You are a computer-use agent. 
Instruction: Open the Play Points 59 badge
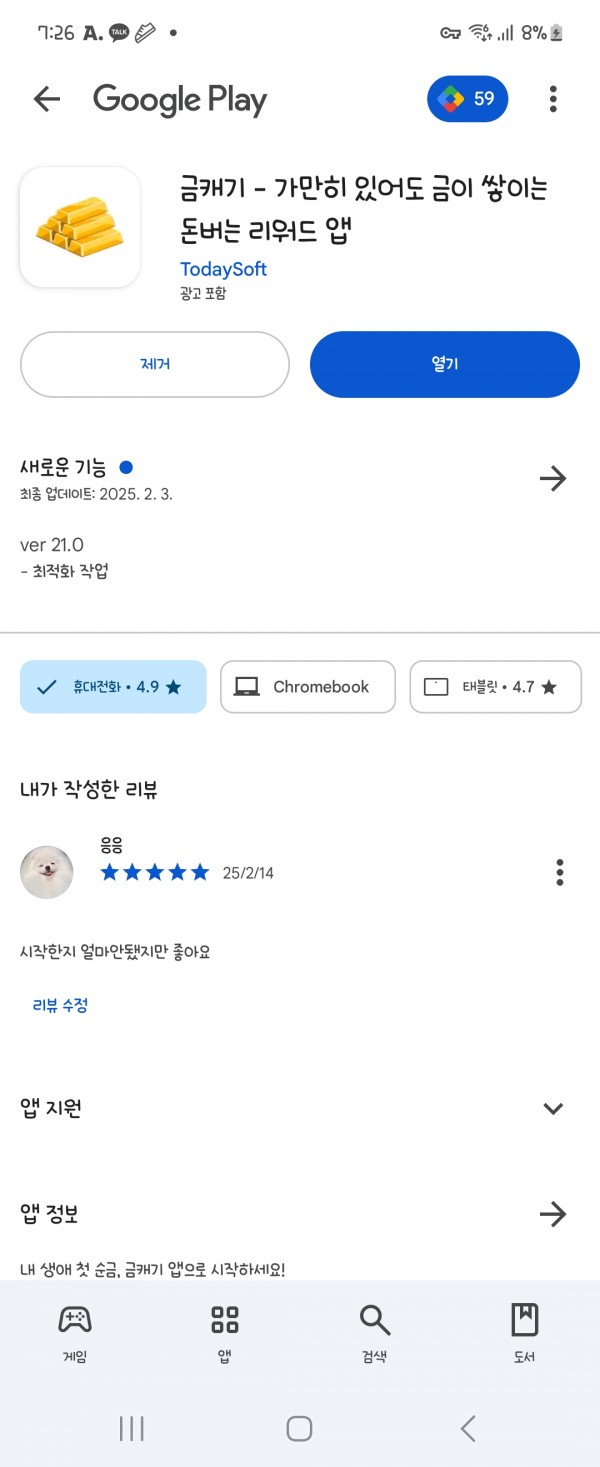tap(468, 98)
